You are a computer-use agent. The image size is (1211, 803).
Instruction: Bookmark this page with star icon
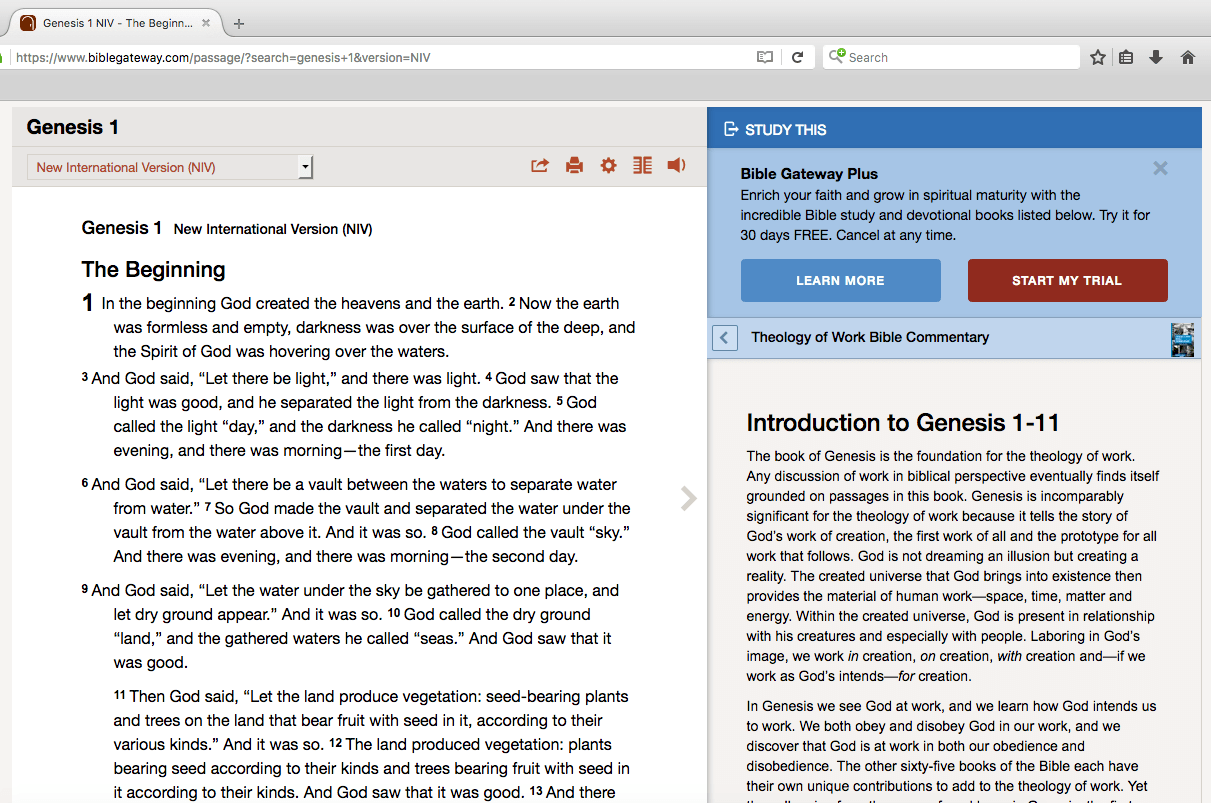coord(1098,57)
